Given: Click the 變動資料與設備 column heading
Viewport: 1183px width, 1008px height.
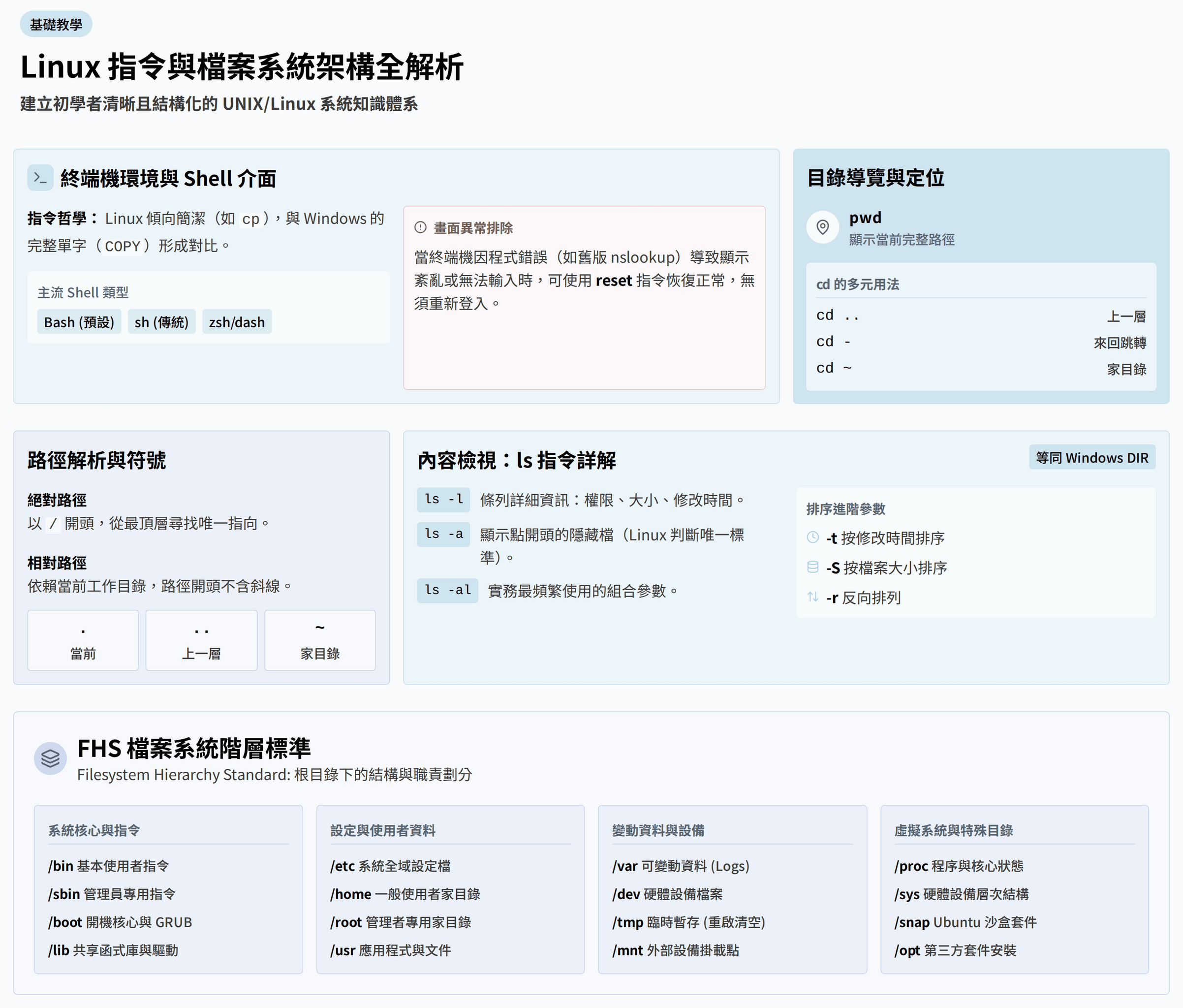Looking at the screenshot, I should tap(658, 830).
